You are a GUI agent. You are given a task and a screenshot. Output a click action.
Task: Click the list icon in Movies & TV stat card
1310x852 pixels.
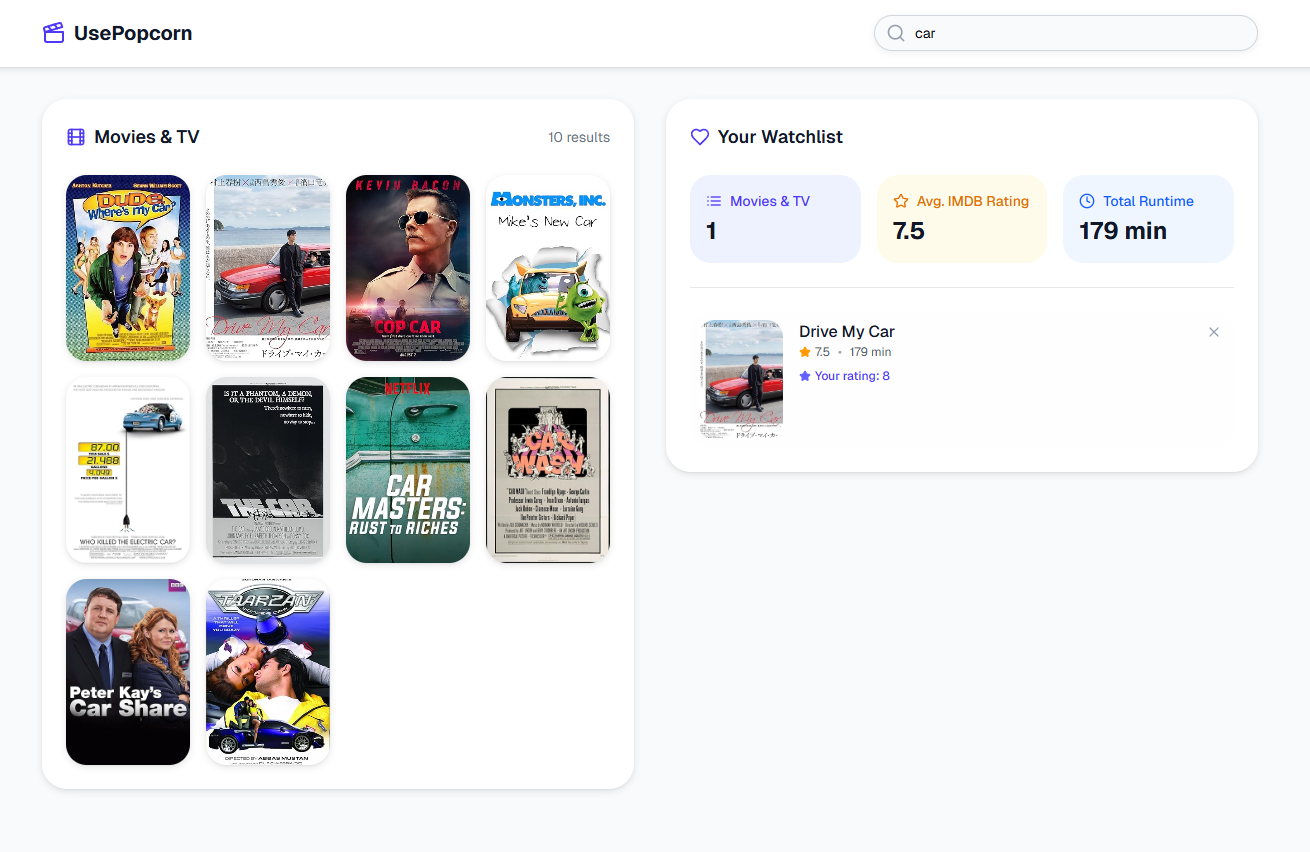[x=714, y=201]
